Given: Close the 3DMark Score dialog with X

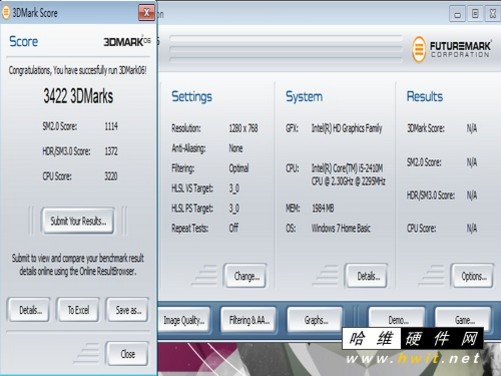Looking at the screenshot, I should pyautogui.click(x=146, y=13).
